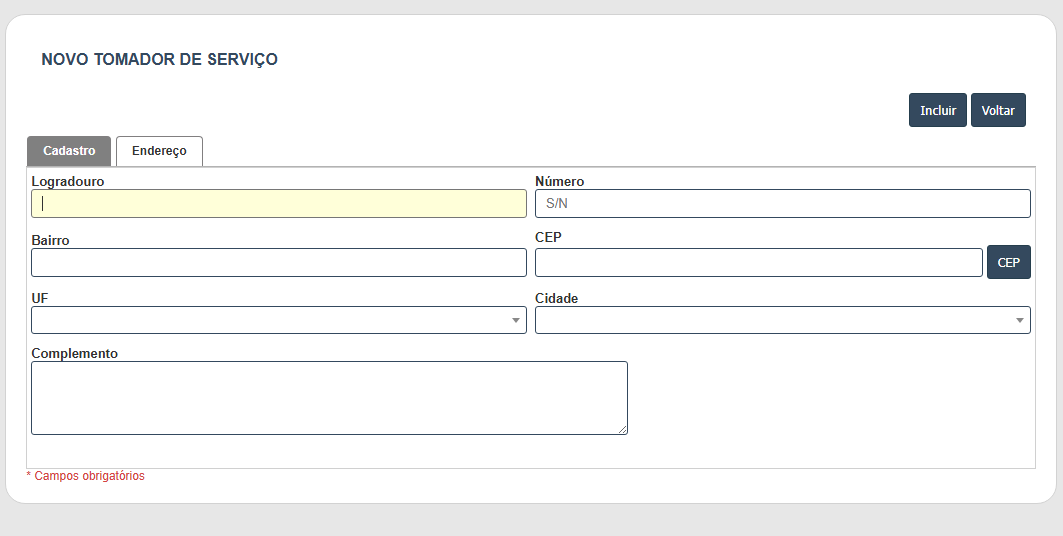Click the Bairro field label

[x=50, y=241]
